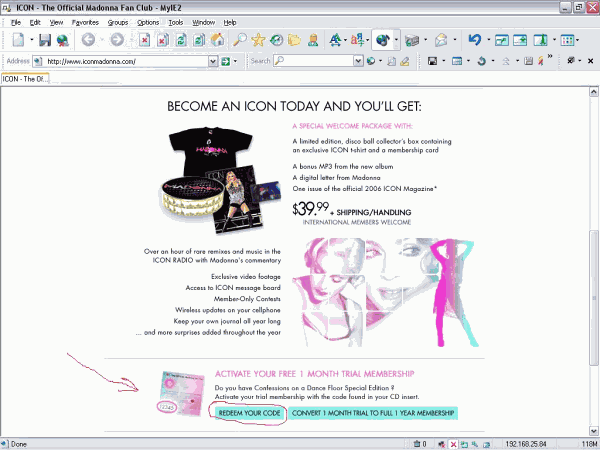Image resolution: width=600 pixels, height=450 pixels.
Task: Click the encoding 'a' character icon
Action: 357,40
